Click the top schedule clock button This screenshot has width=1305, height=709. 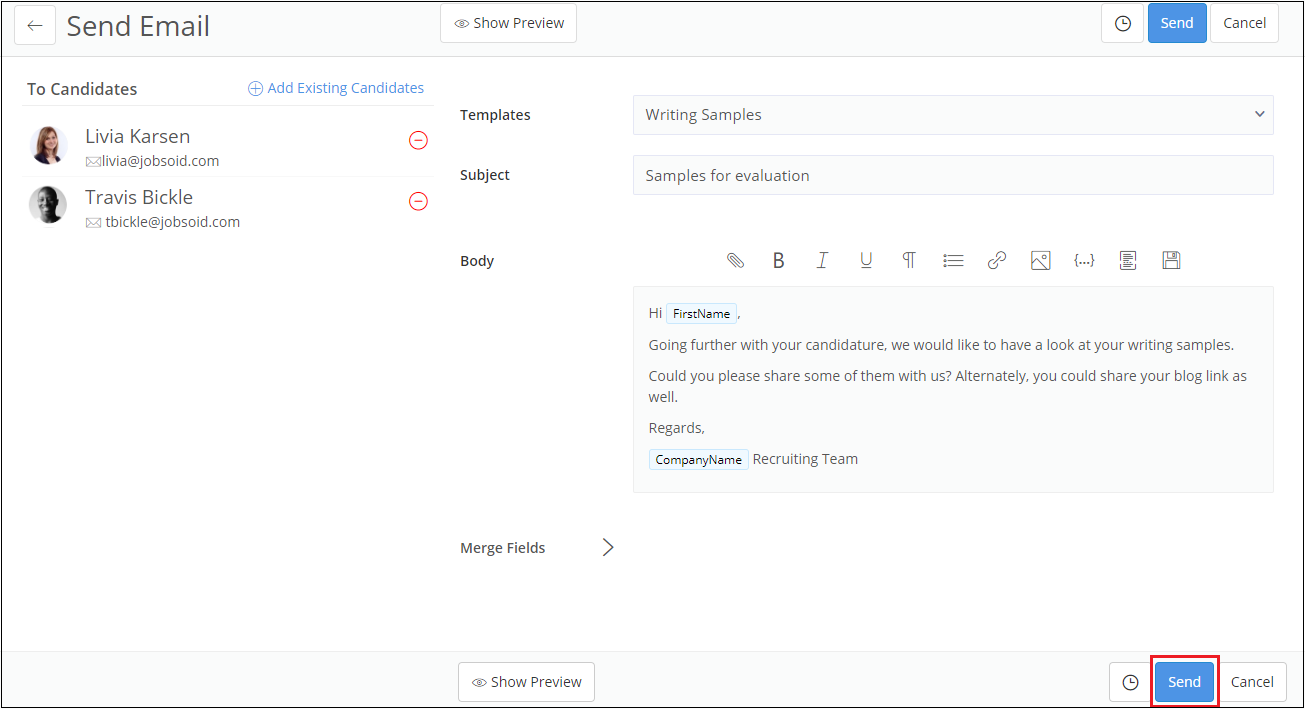tap(1122, 23)
